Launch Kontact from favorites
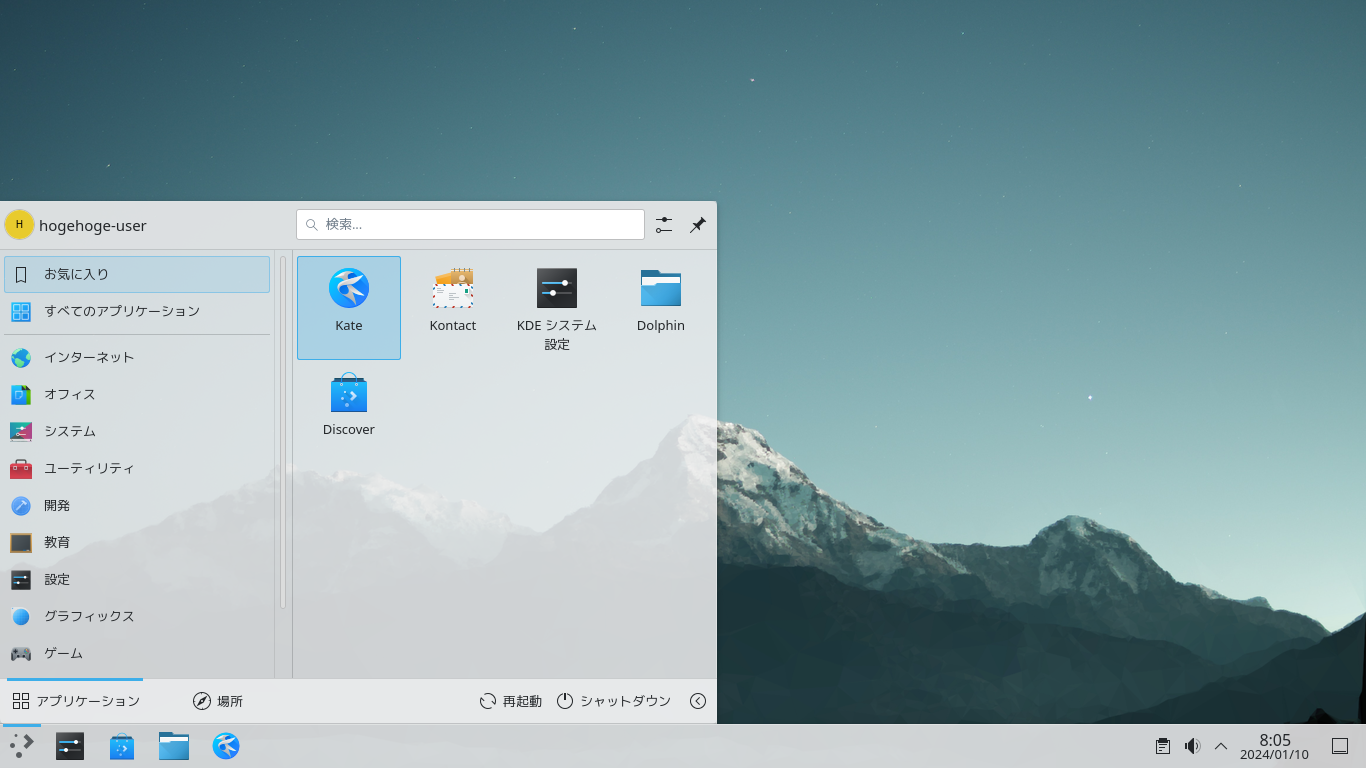The image size is (1366, 768). pos(453,308)
